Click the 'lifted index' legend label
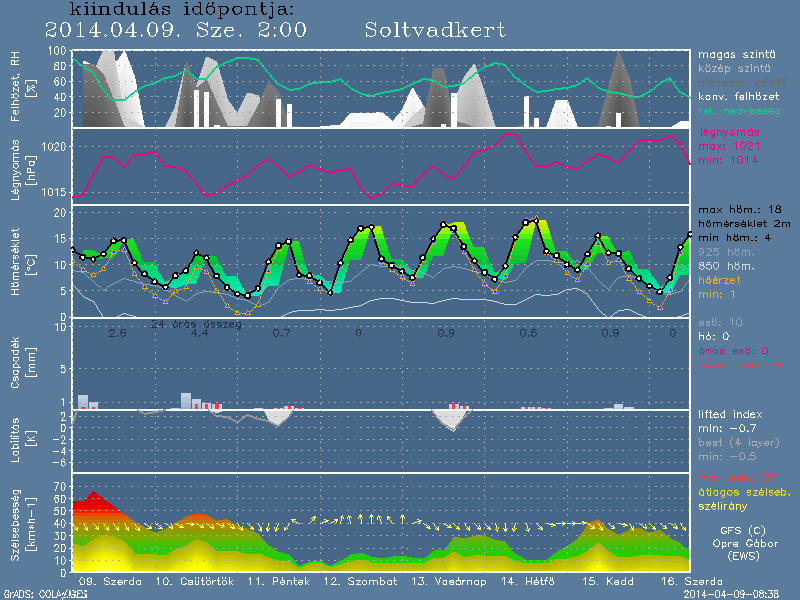This screenshot has width=800, height=600. (731, 413)
